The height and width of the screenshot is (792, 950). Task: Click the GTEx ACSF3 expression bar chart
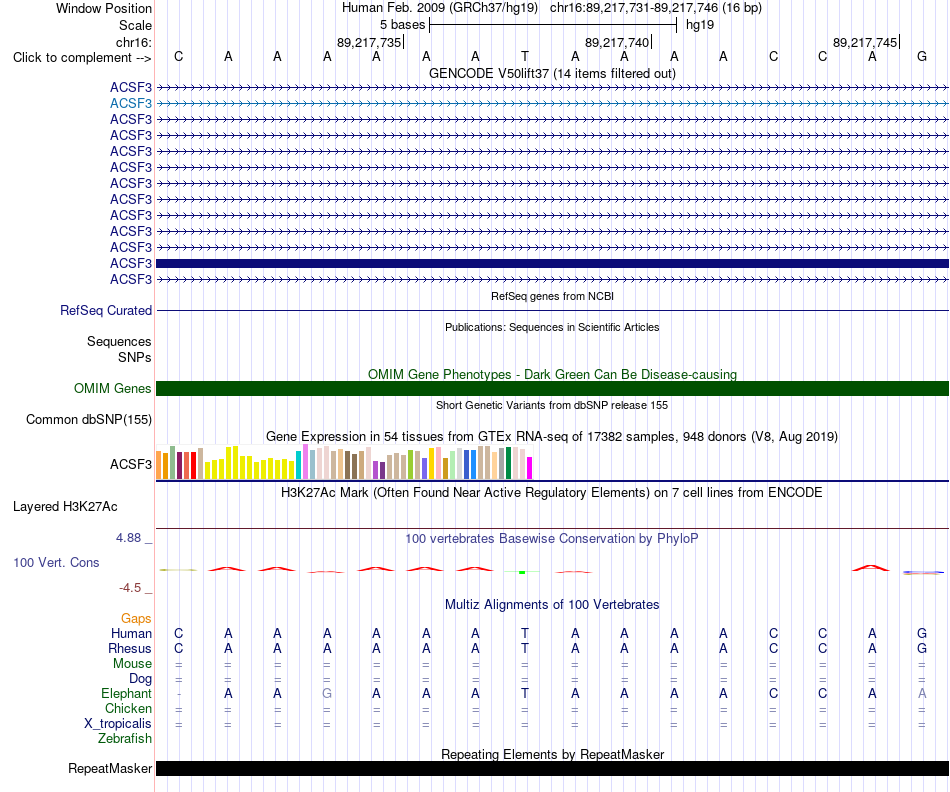click(x=344, y=463)
